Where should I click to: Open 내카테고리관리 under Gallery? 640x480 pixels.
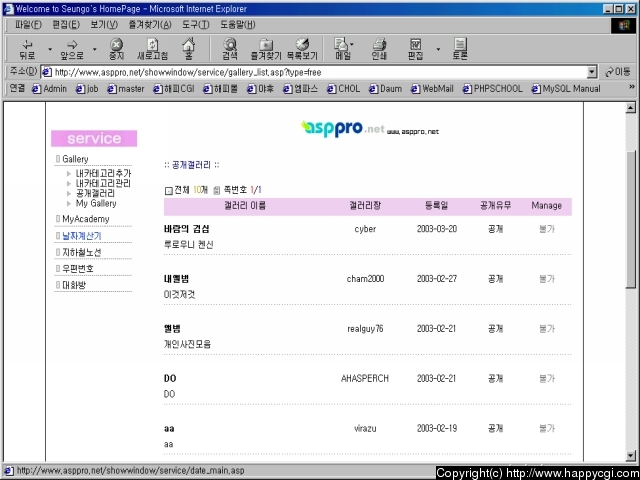pyautogui.click(x=103, y=183)
